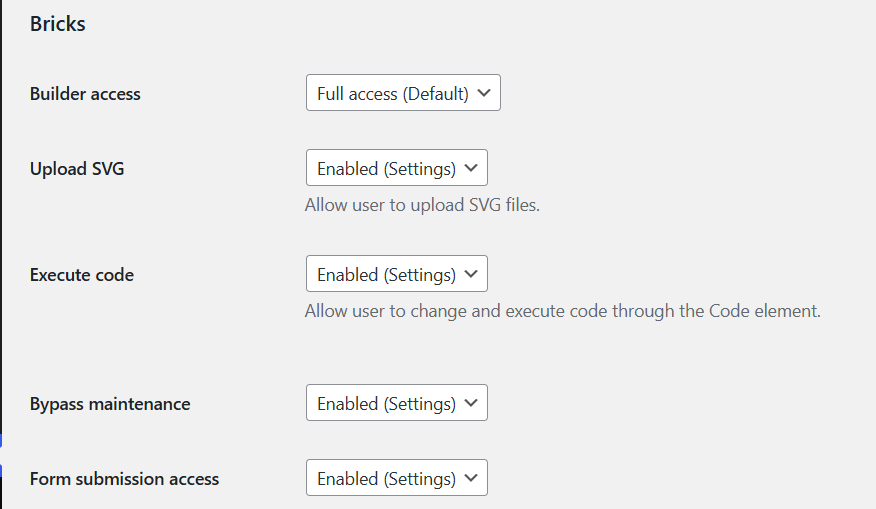
Task: Click the dark admin sidebar edge strip
Action: (x=1, y=254)
